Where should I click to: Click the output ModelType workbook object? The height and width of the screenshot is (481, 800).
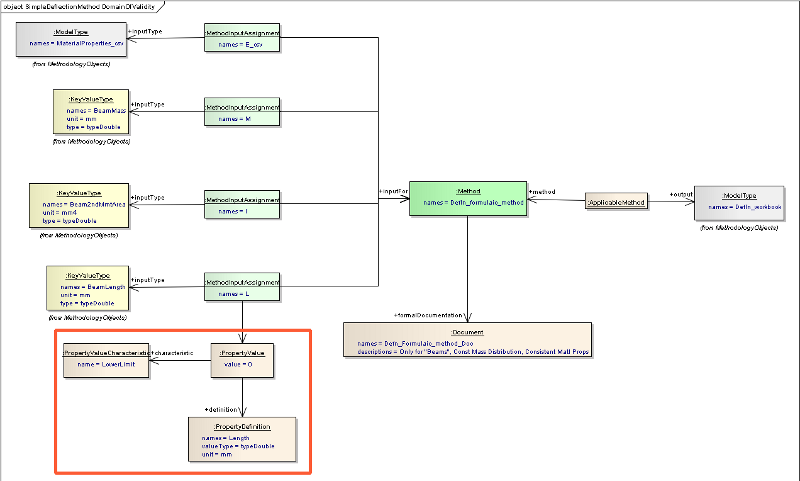(738, 202)
